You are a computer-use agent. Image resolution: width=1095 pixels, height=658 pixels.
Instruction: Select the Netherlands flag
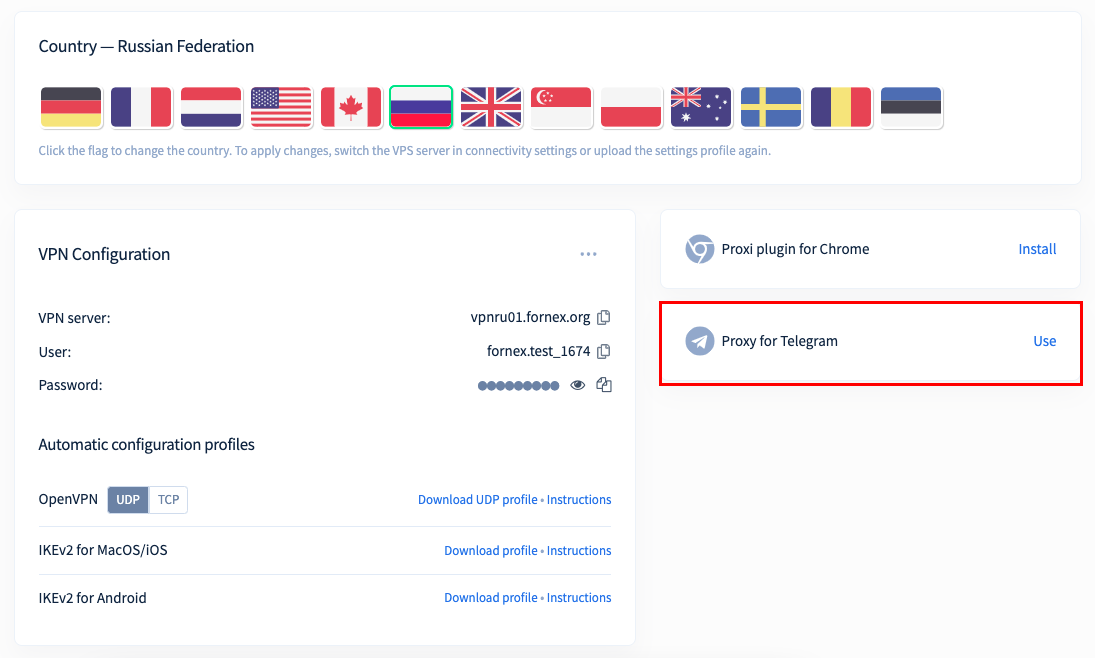tap(211, 107)
